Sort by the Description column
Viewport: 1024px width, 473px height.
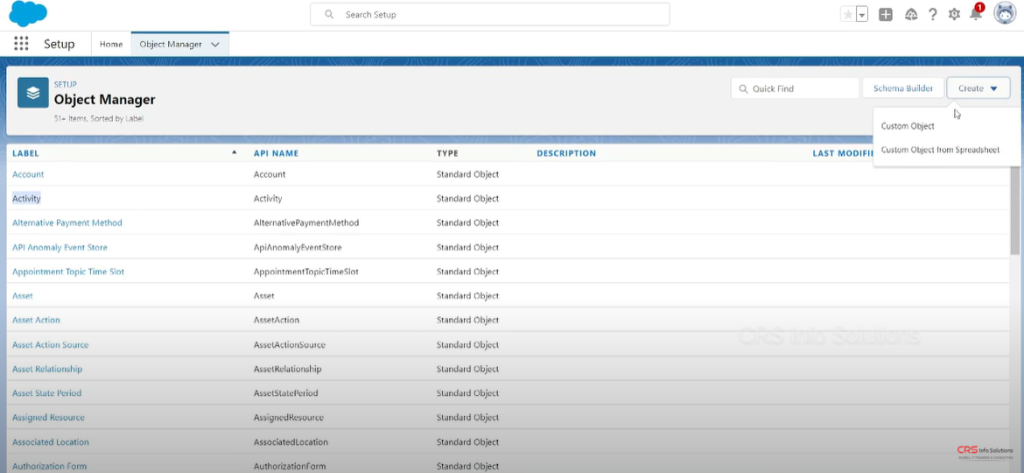pos(566,154)
